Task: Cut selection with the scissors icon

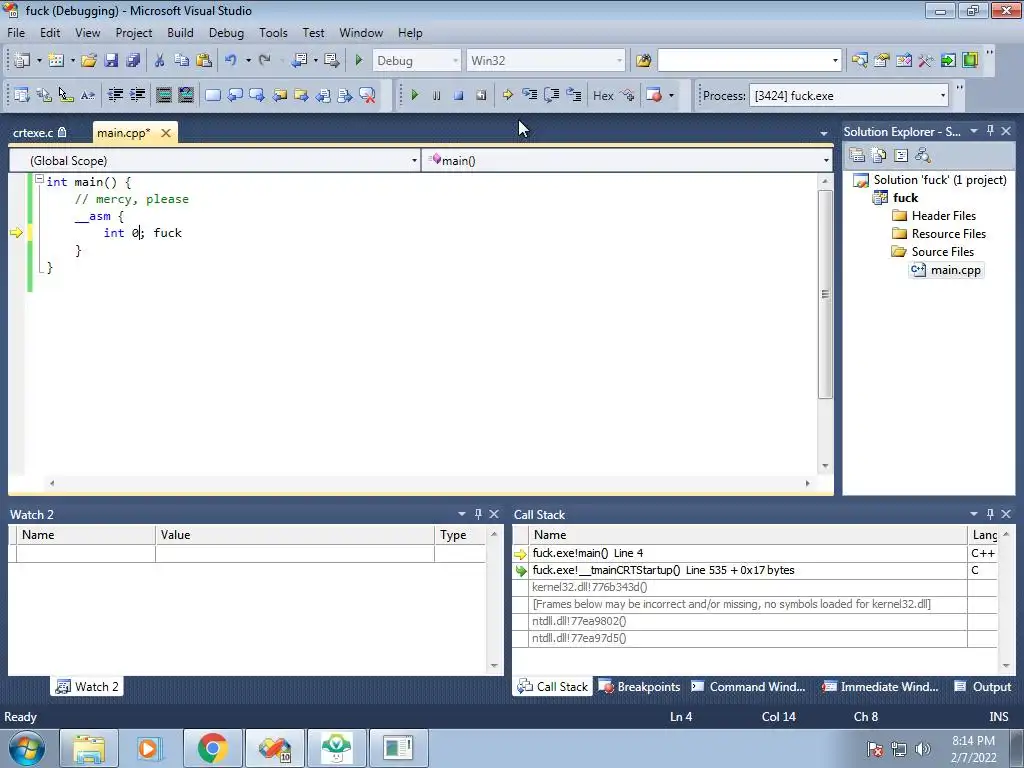Action: 159,60
